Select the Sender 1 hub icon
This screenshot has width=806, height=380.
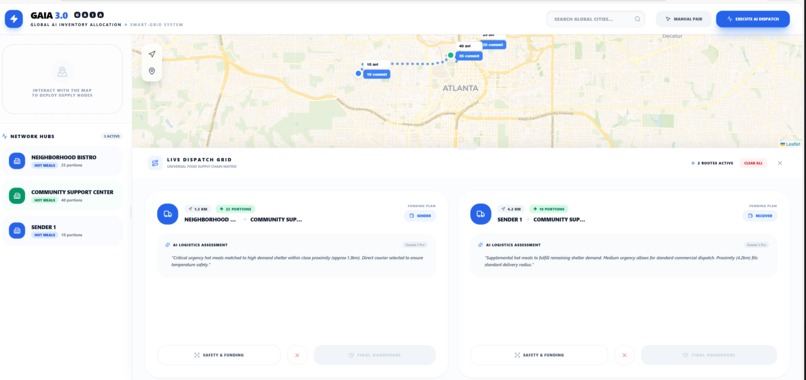[x=17, y=230]
